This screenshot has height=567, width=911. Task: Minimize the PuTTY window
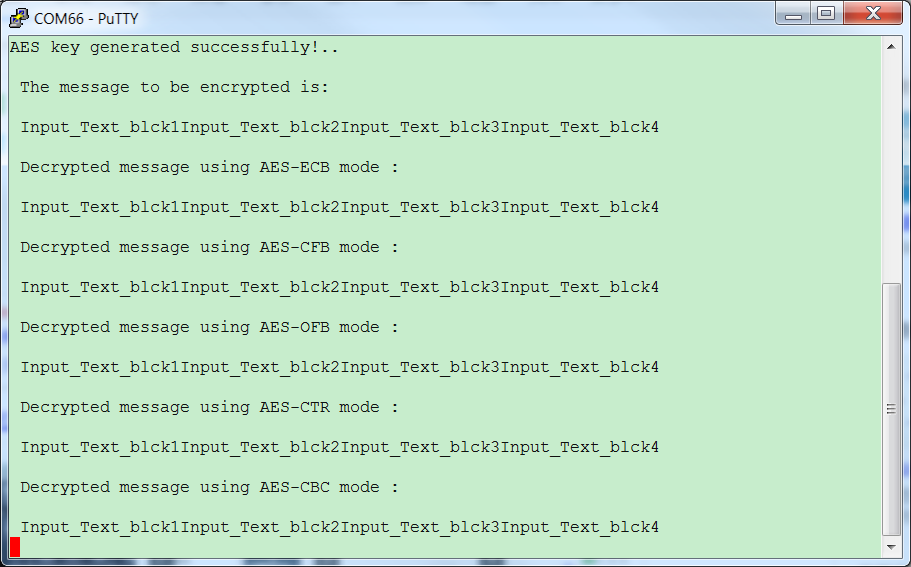(x=793, y=13)
